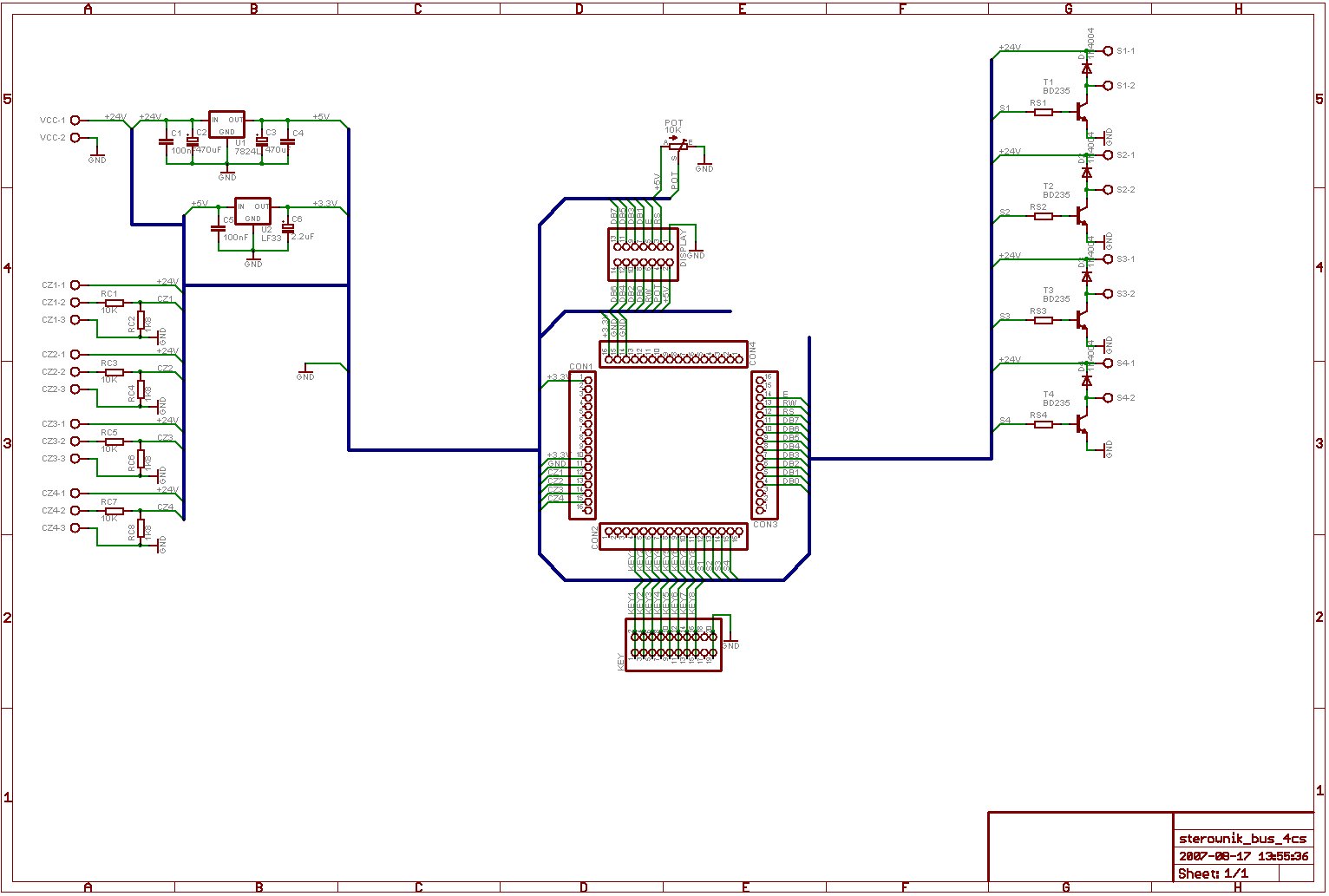Click the U1 7824 voltage regulator
Image resolution: width=1329 pixels, height=896 pixels.
[226, 124]
